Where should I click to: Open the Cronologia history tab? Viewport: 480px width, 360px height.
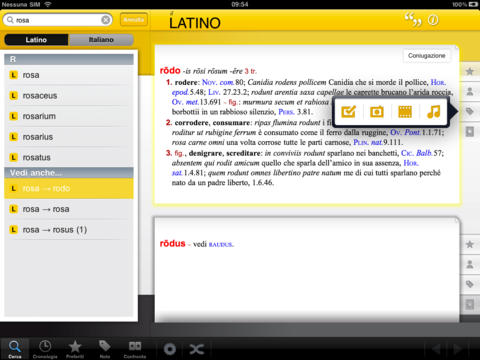pos(45,349)
